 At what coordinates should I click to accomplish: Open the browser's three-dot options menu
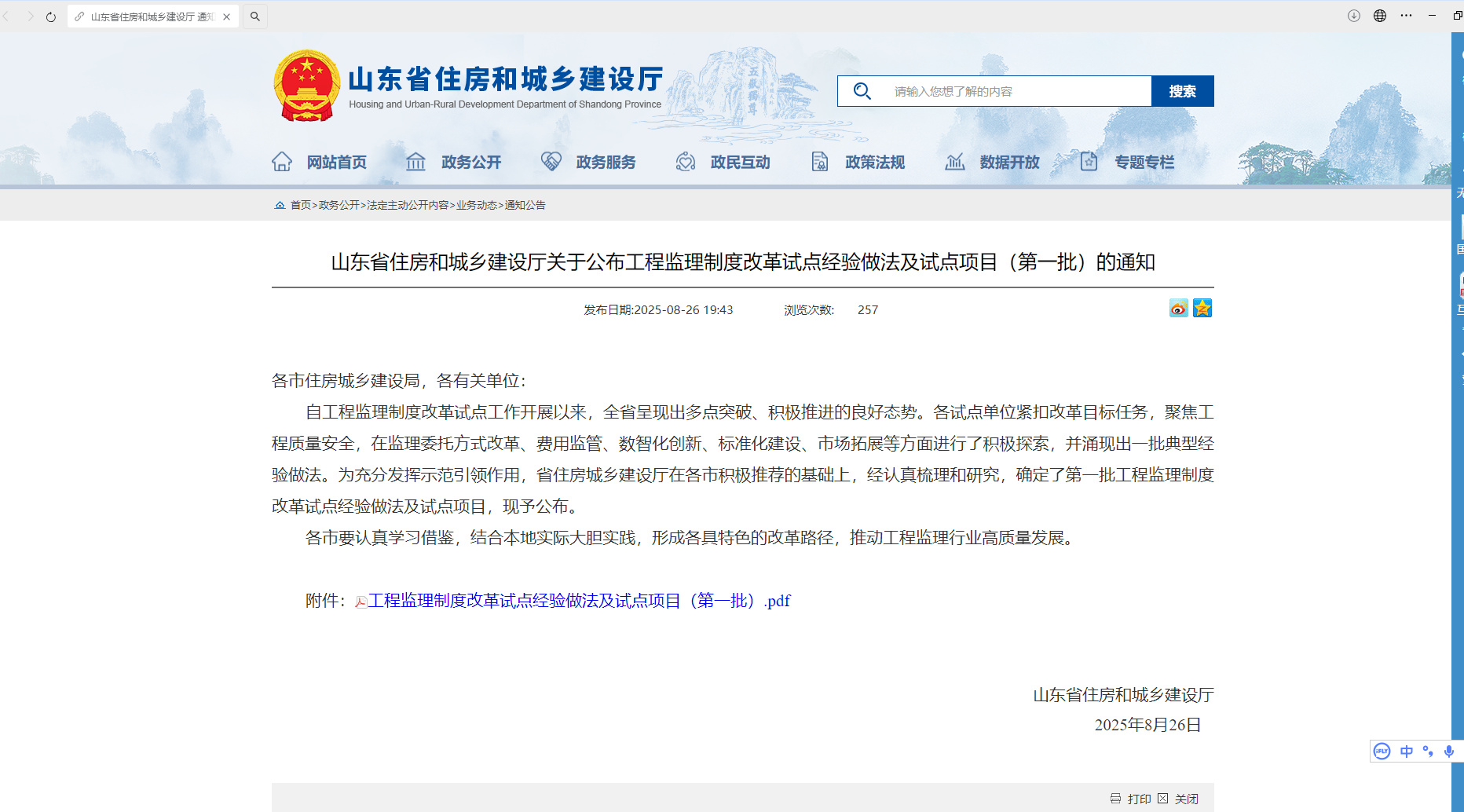click(1407, 16)
